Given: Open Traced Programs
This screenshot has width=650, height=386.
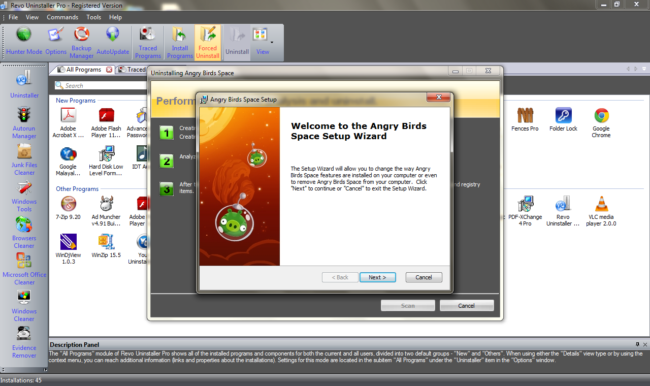Looking at the screenshot, I should [x=148, y=43].
